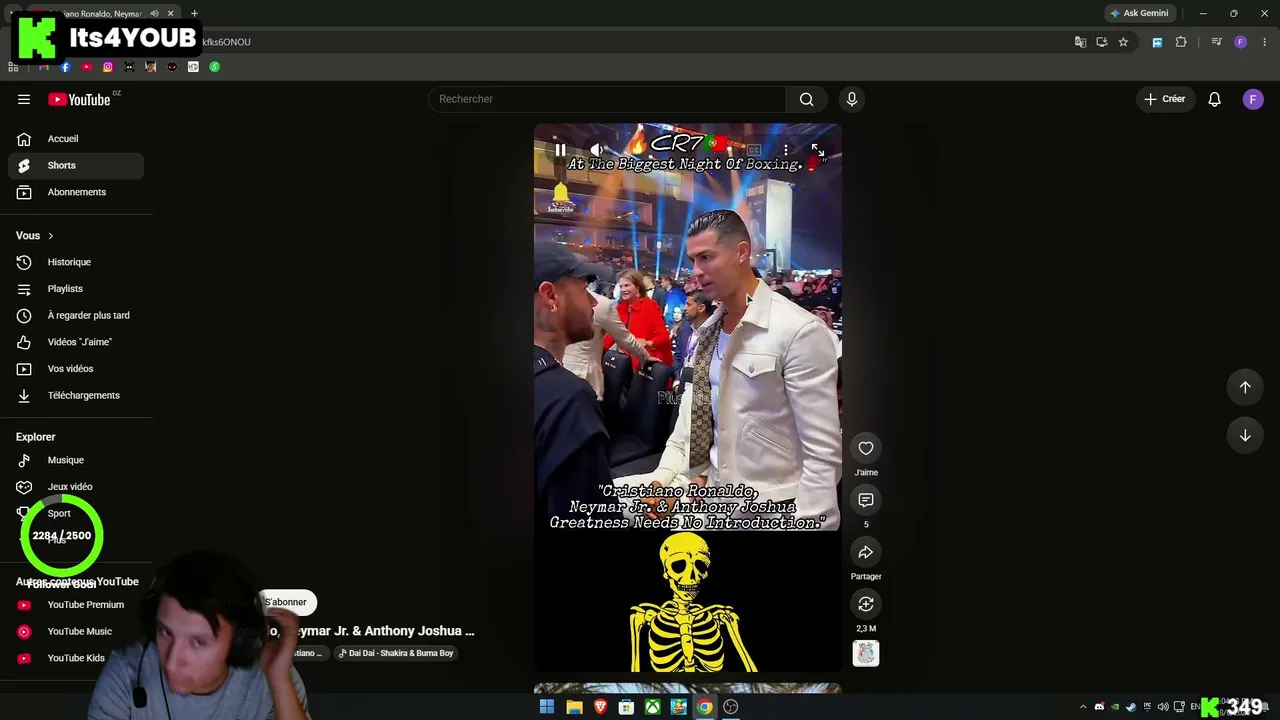Open OBS Studio from the taskbar

point(731,707)
